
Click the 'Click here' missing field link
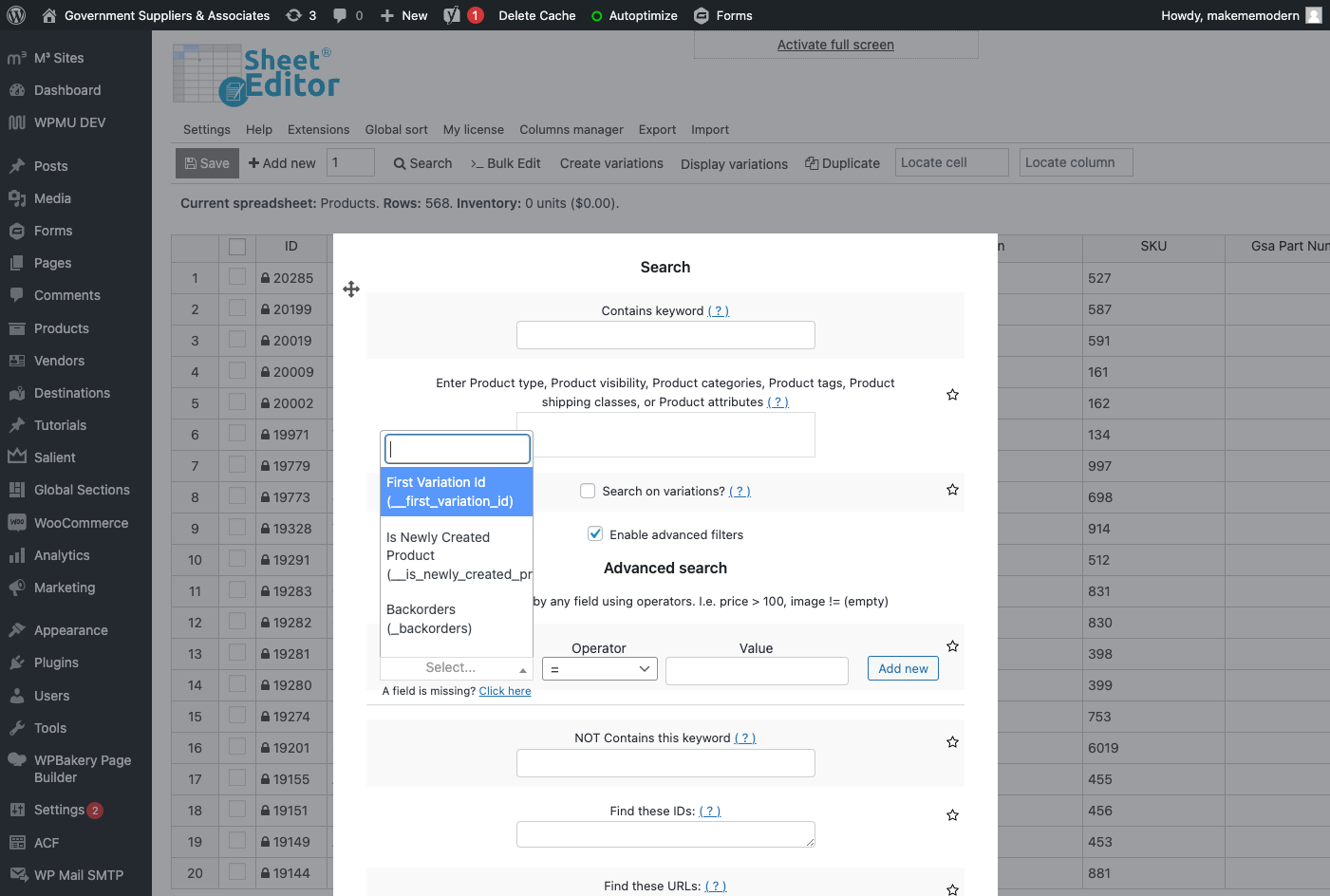coord(505,691)
